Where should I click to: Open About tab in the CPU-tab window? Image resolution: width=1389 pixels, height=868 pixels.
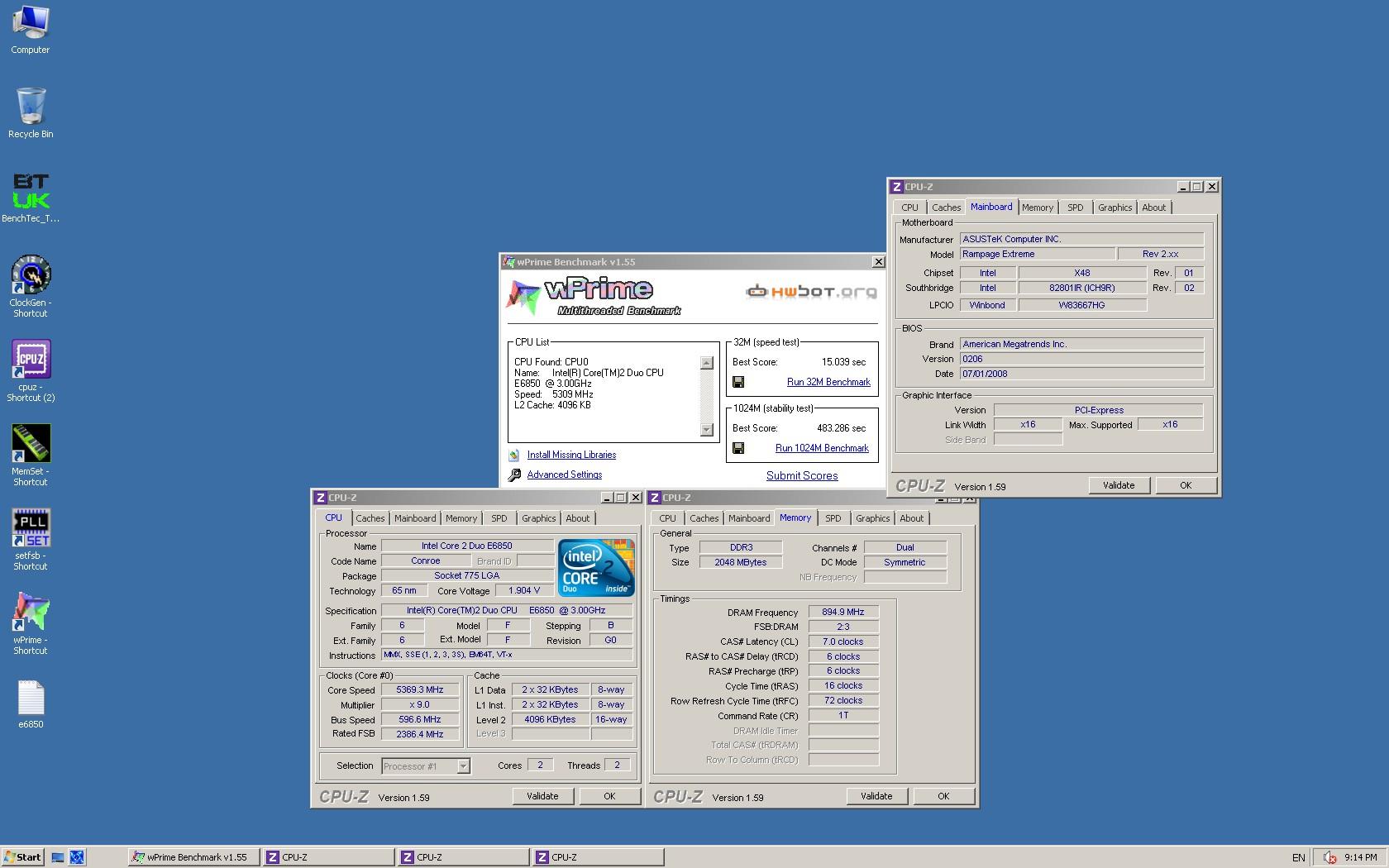(x=578, y=518)
